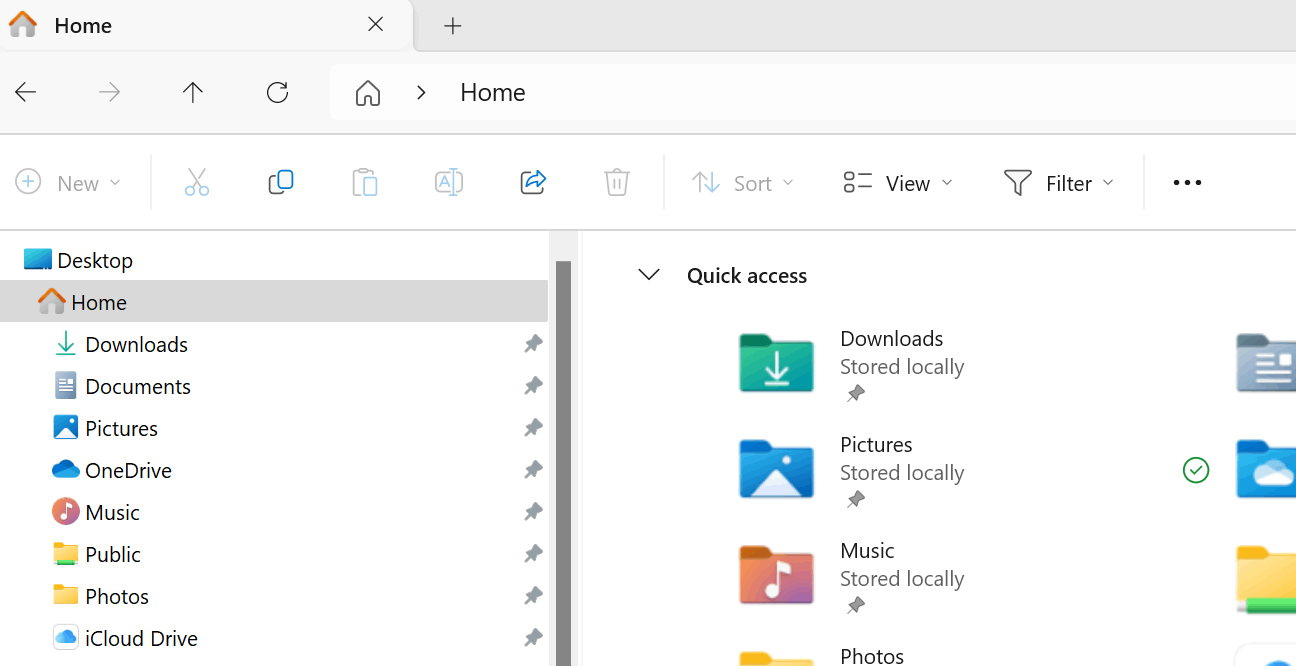Click pin icon beside Downloads in sidebar
This screenshot has height=666, width=1296.
tap(533, 344)
